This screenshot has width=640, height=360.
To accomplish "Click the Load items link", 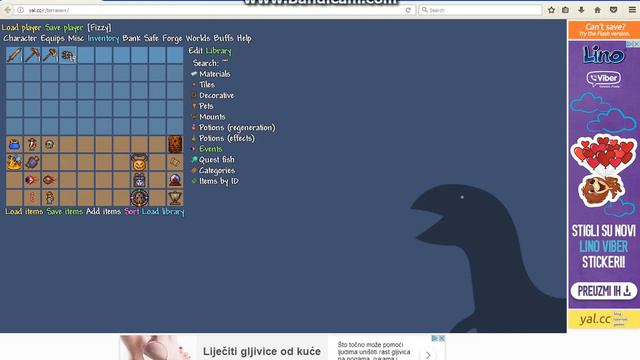I will coord(24,211).
